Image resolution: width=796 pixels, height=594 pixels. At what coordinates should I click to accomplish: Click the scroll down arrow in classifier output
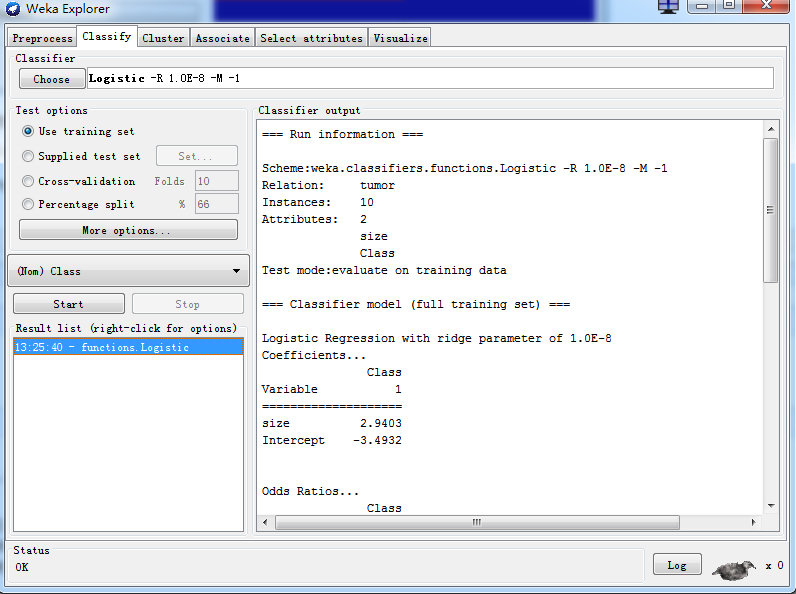(x=771, y=506)
